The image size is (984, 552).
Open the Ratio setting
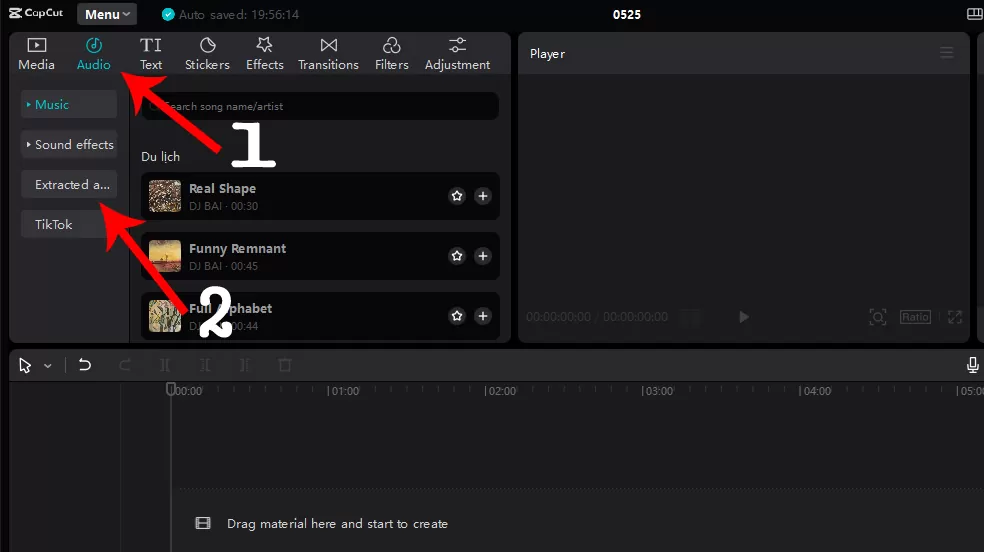[x=915, y=317]
